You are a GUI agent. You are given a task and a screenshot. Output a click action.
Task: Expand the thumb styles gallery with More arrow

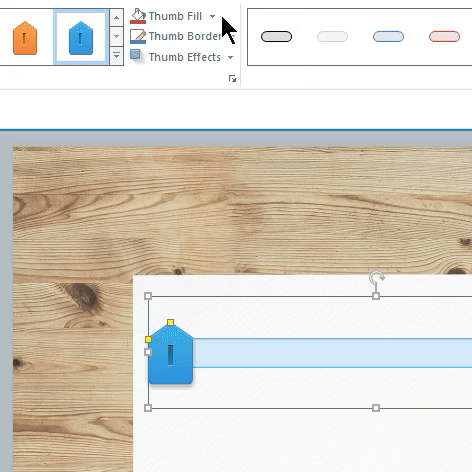click(x=116, y=55)
